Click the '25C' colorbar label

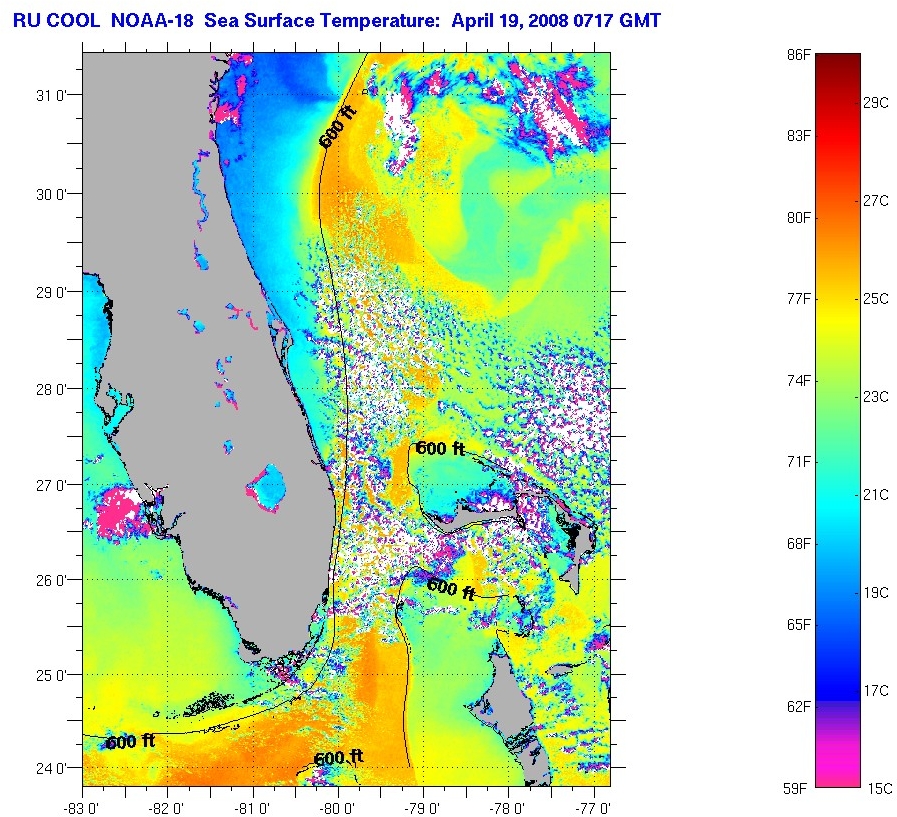click(875, 299)
